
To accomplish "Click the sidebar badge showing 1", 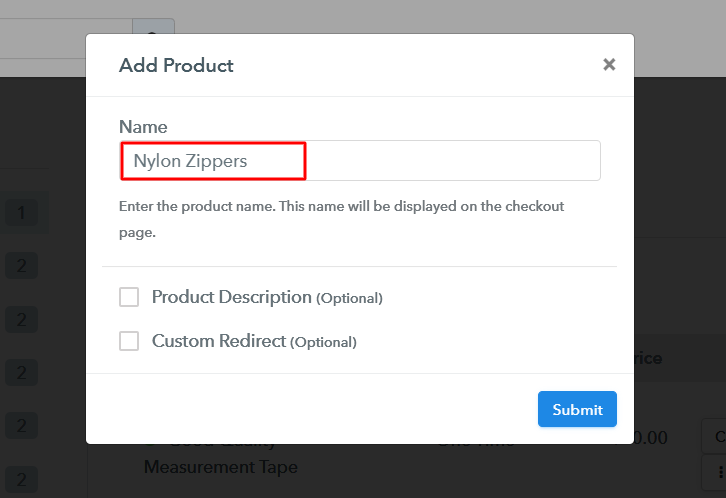I will tap(21, 212).
